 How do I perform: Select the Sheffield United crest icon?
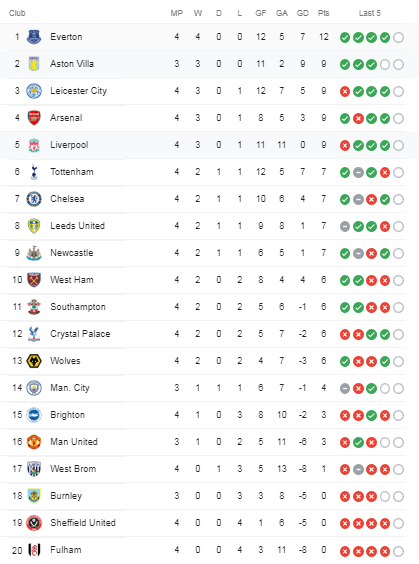point(34,523)
